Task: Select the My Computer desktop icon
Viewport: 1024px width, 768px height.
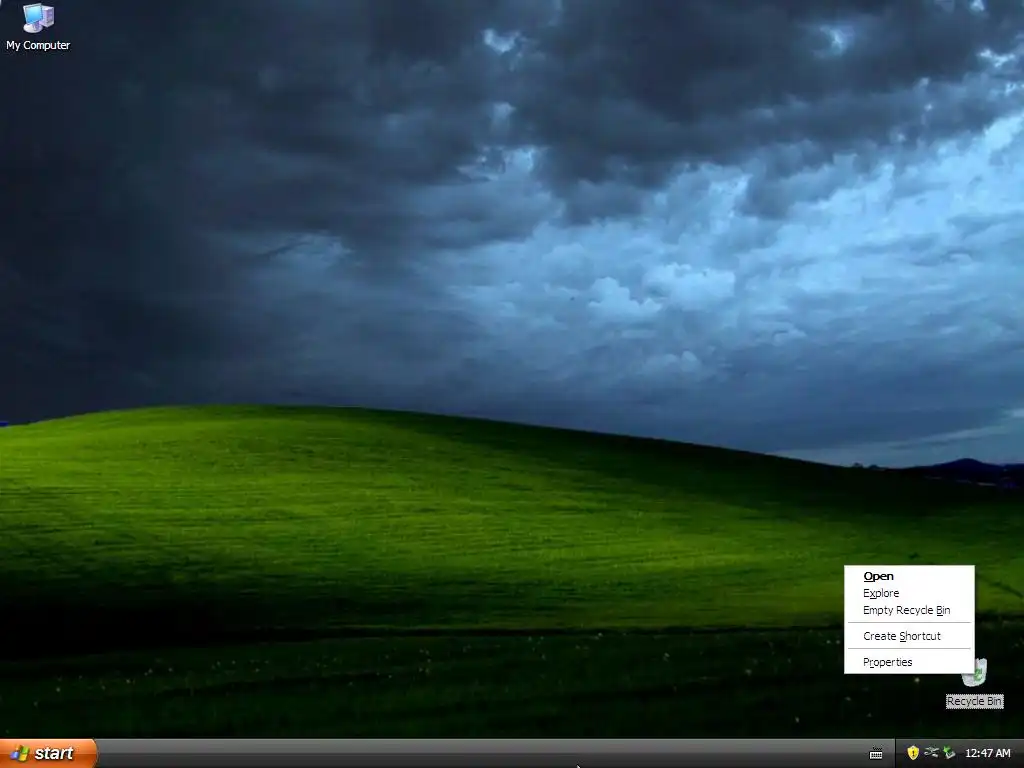Action: pos(38,18)
